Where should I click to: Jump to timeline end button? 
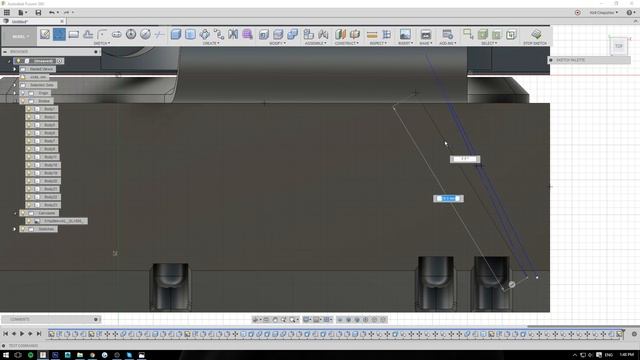pos(39,334)
